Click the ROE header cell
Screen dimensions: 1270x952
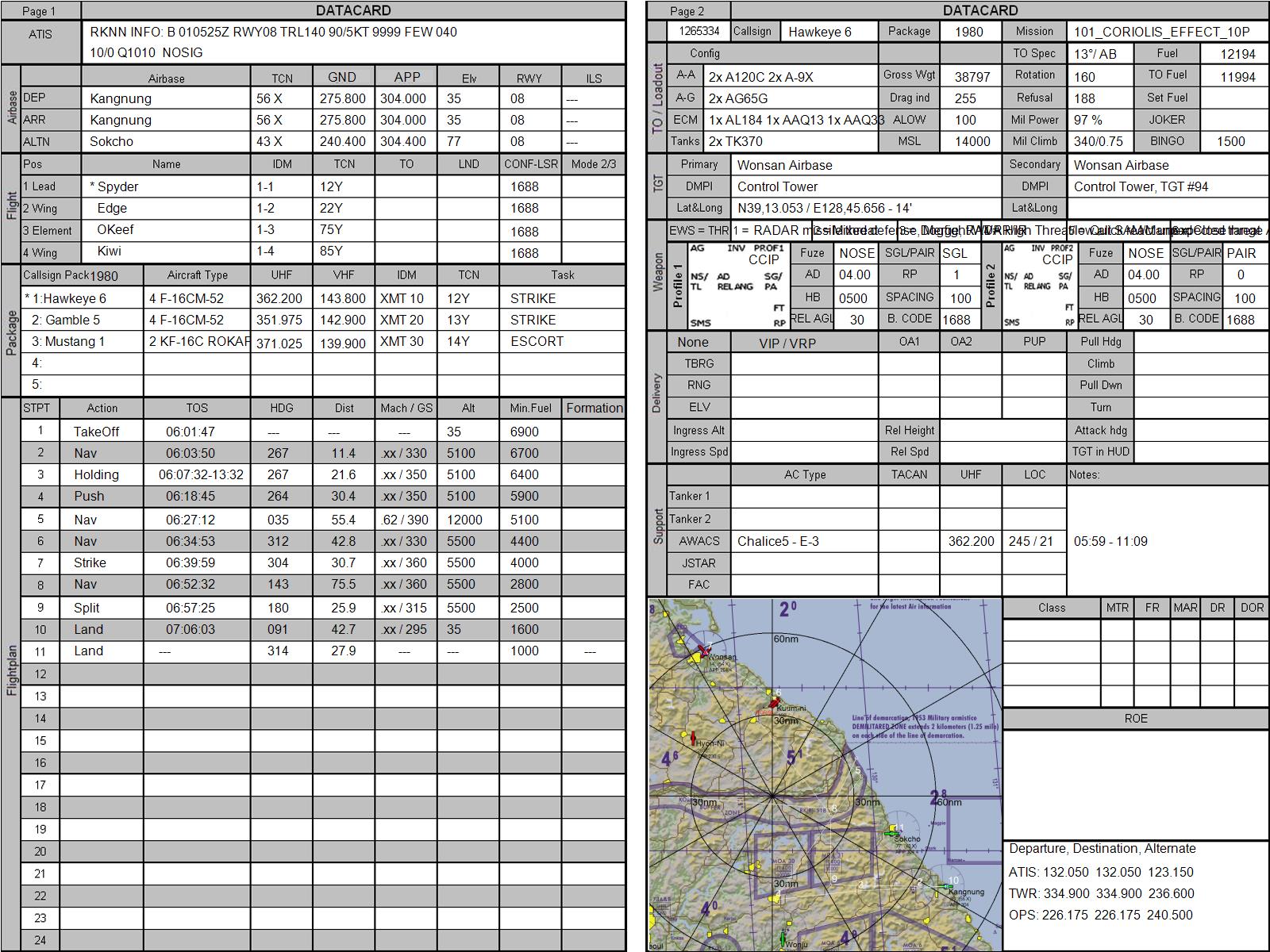[x=1135, y=718]
